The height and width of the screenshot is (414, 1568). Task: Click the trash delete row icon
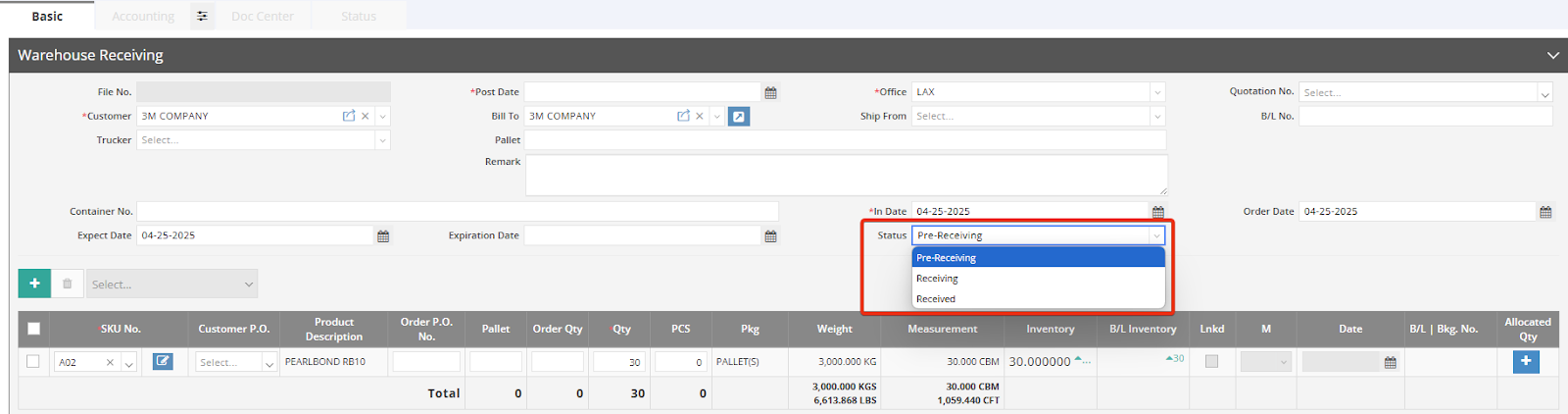point(68,284)
